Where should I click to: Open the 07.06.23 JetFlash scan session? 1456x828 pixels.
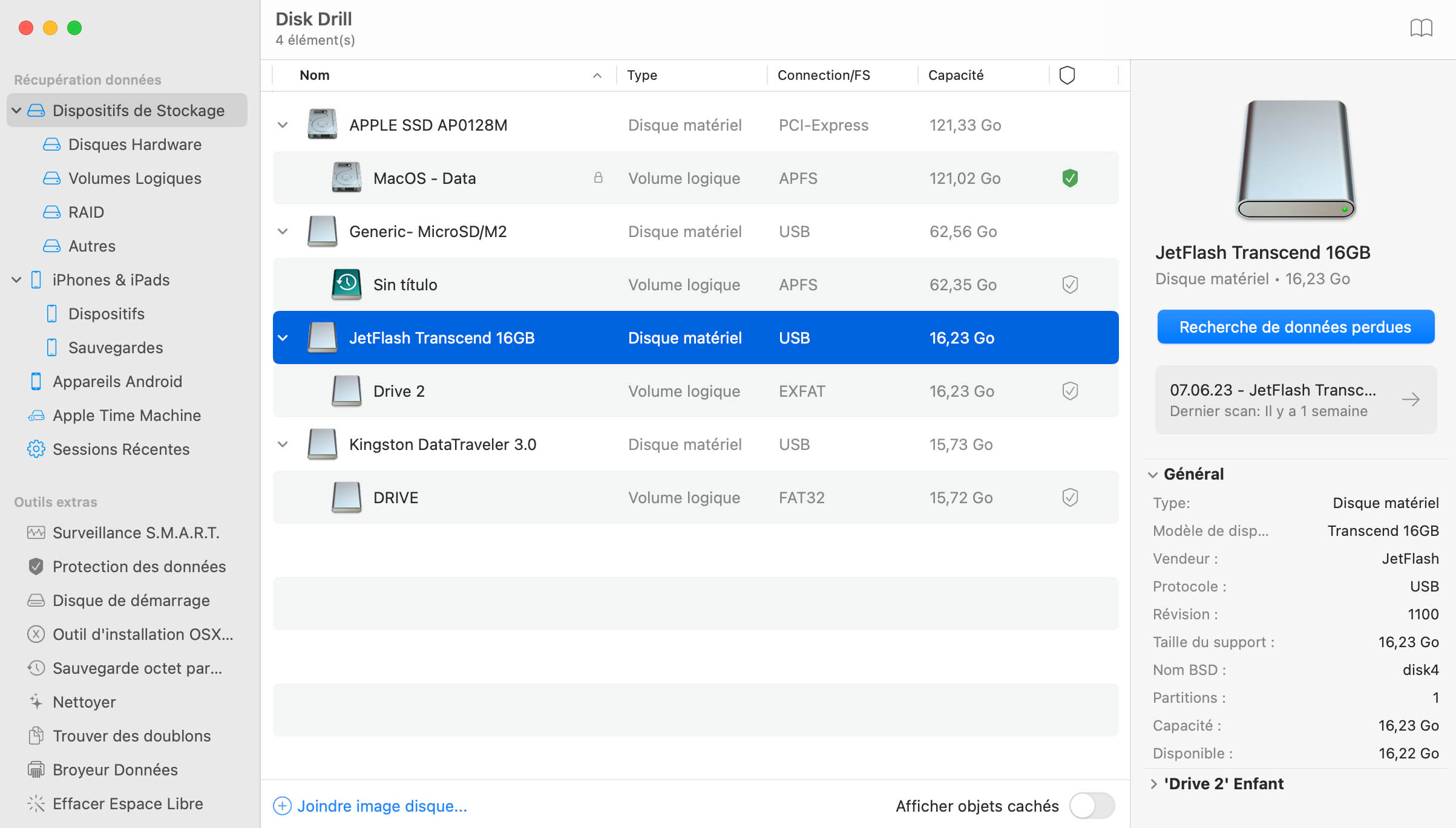[1296, 400]
